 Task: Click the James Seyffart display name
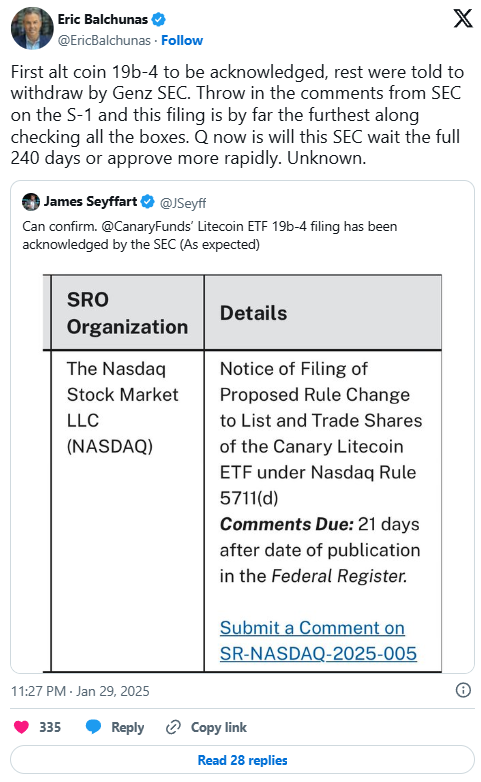coord(90,201)
